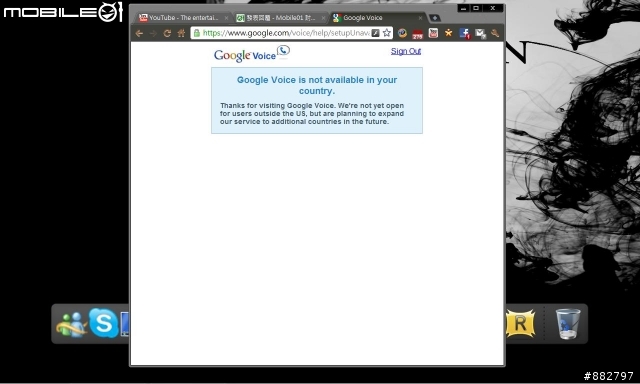Launch Skype from the dock
640x384 pixels.
coord(103,323)
